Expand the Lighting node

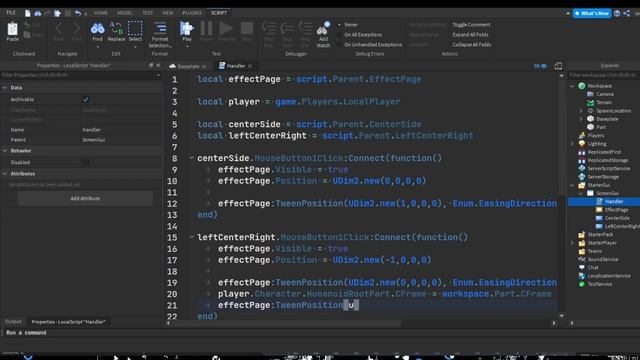tap(572, 144)
